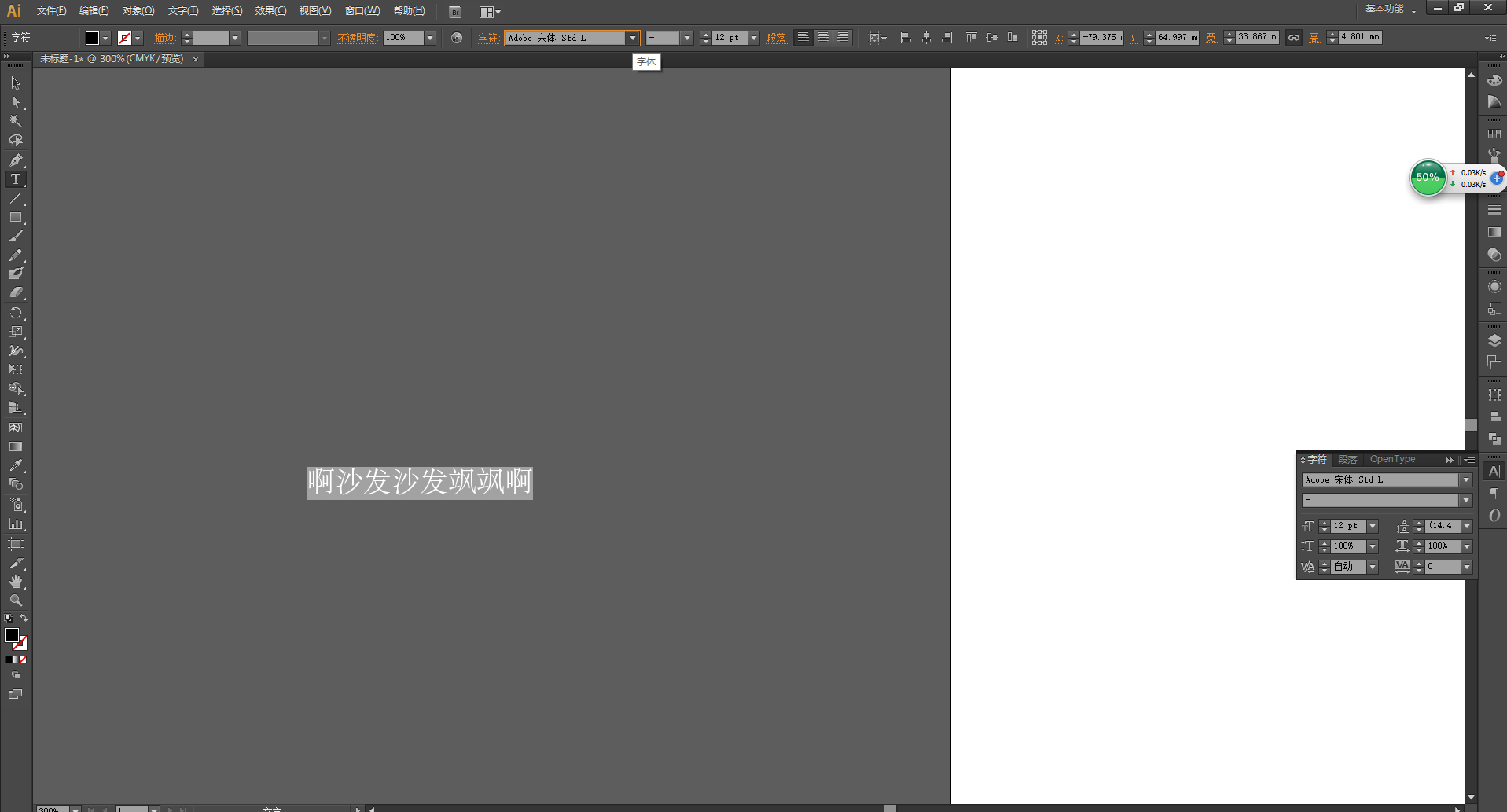The height and width of the screenshot is (812, 1507).
Task: Click the fill color swatch in control bar
Action: click(x=92, y=38)
